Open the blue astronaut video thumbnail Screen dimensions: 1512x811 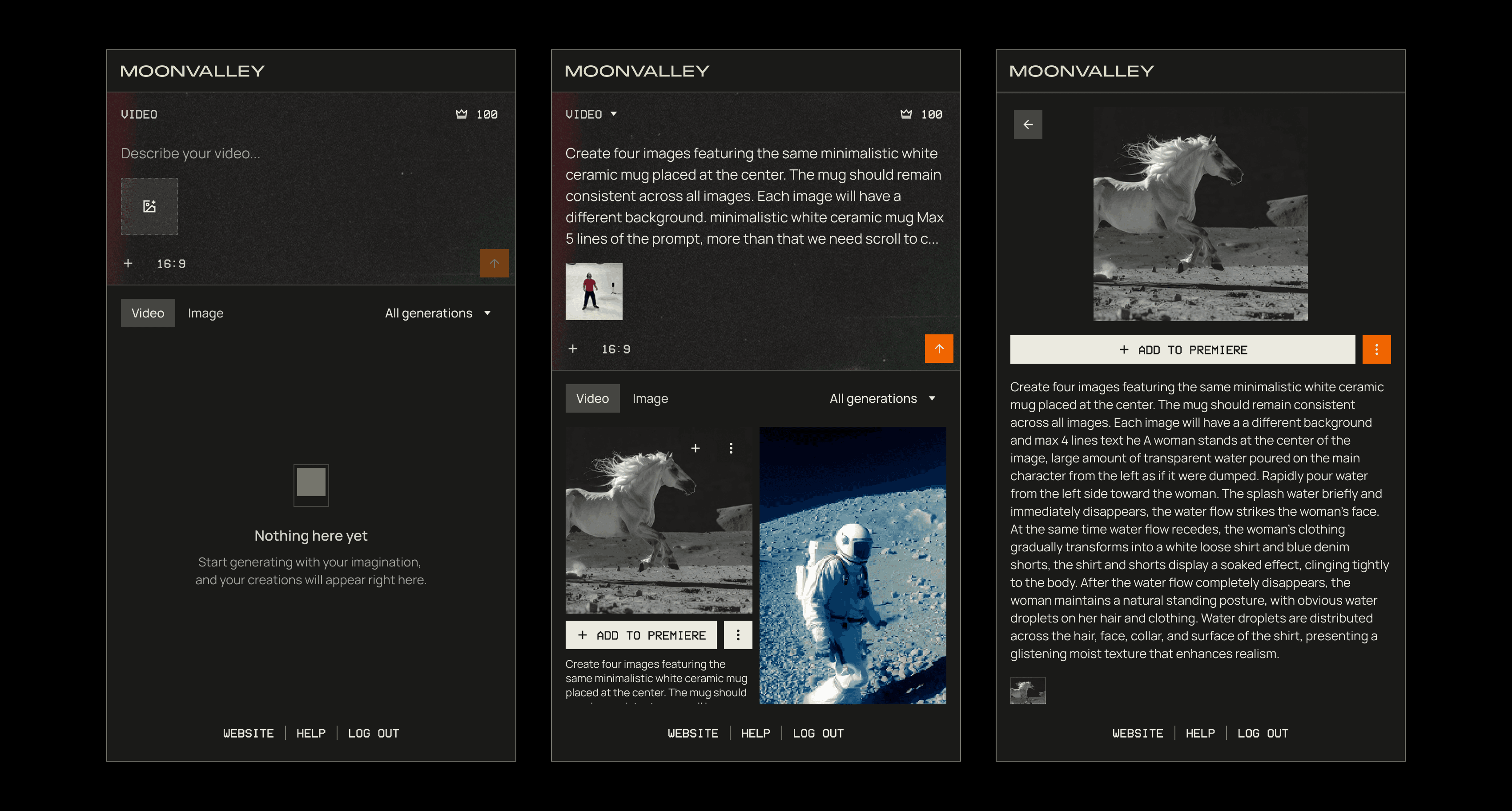click(852, 565)
